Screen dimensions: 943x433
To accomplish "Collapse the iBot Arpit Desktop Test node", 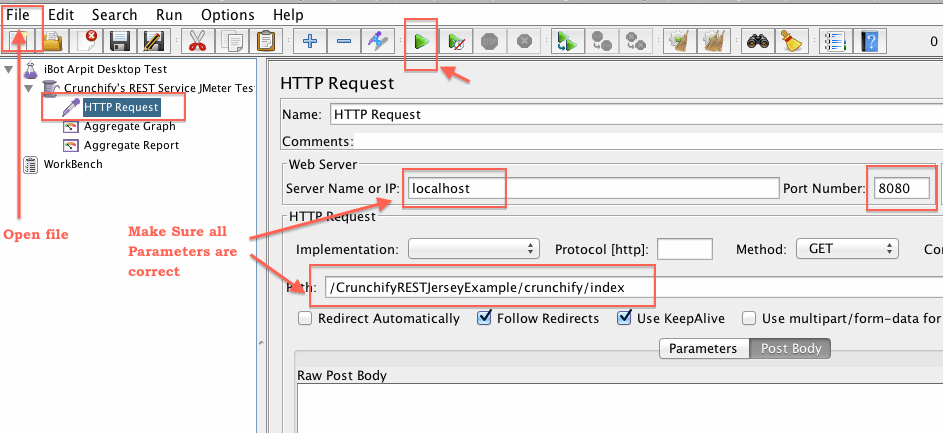I will click(x=9, y=70).
